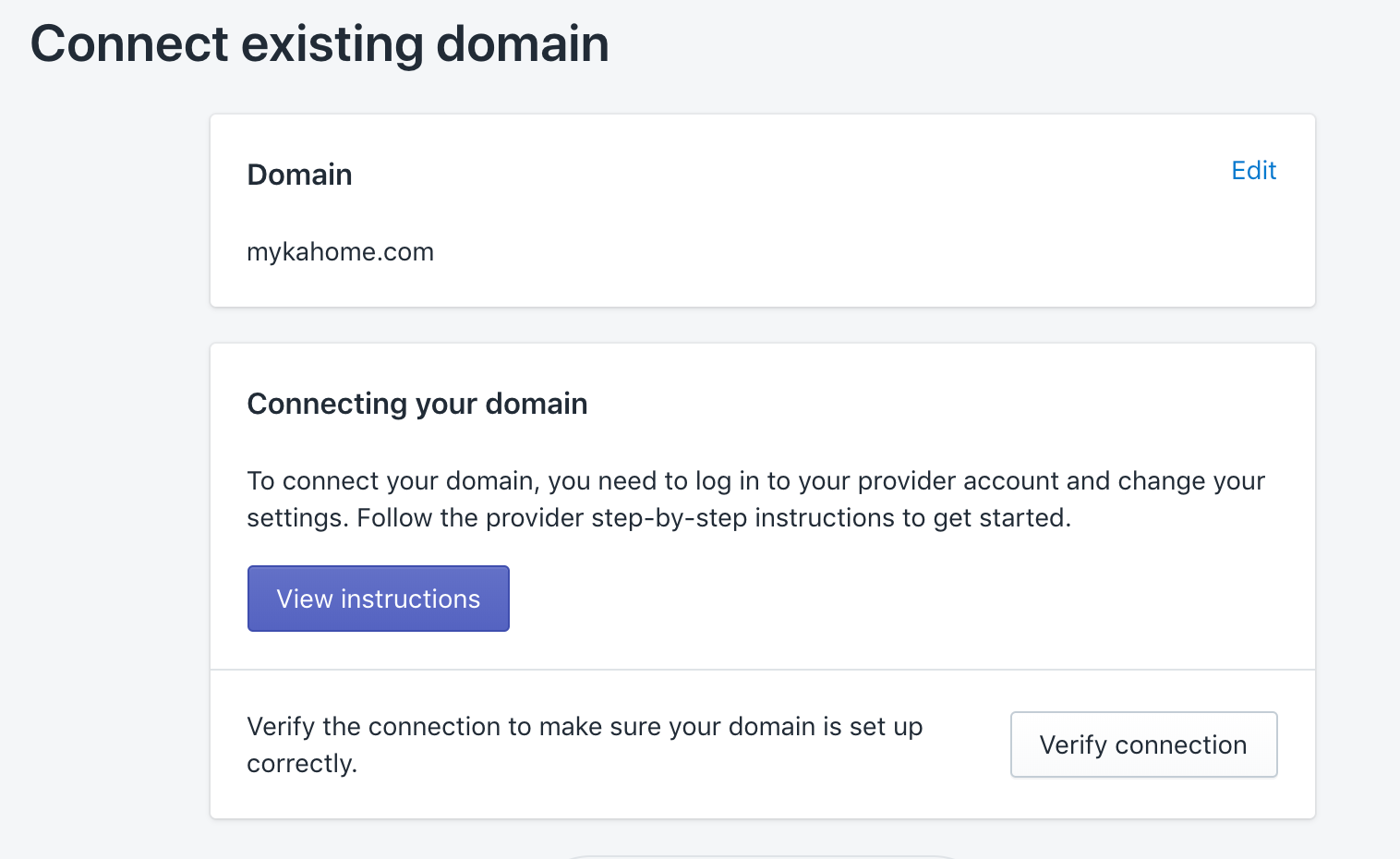Image resolution: width=1400 pixels, height=859 pixels.
Task: Click the Edit link in Domain card
Action: tap(1254, 170)
